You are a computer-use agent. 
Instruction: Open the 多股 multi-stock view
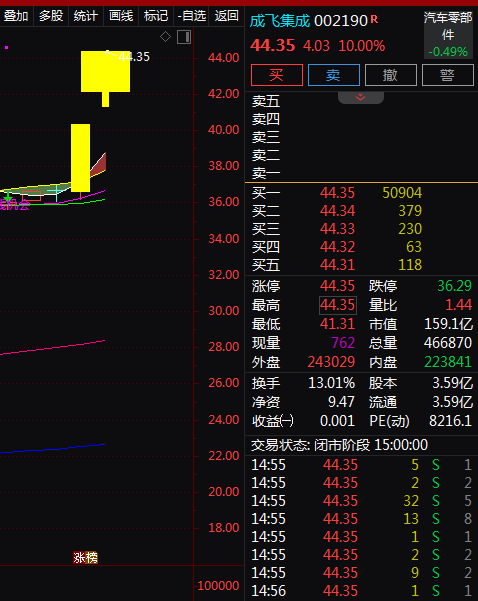tap(51, 16)
